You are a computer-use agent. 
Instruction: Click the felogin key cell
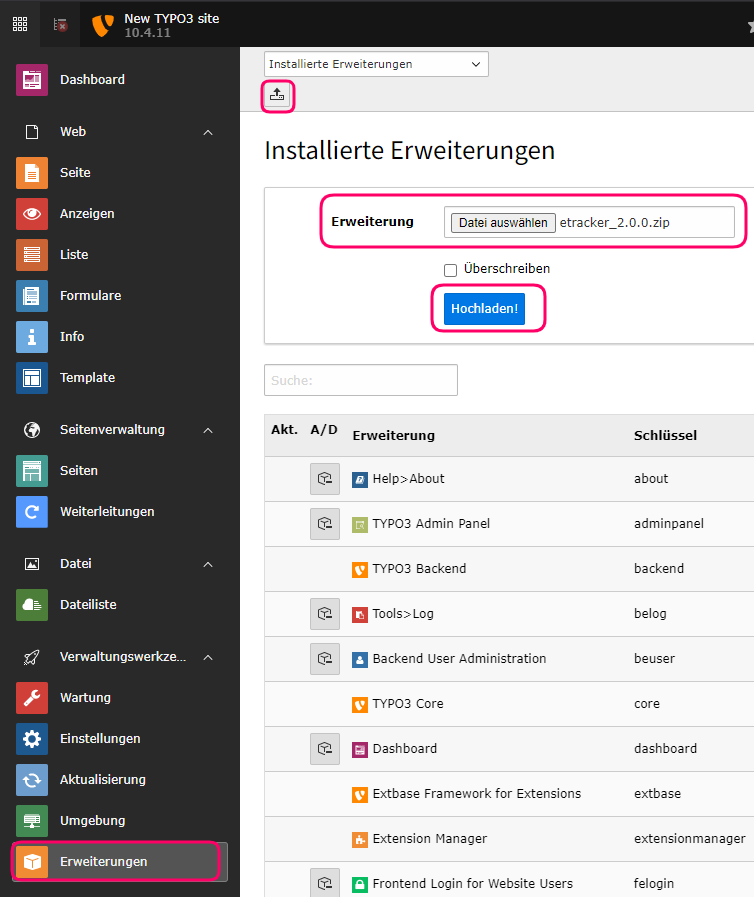point(654,883)
